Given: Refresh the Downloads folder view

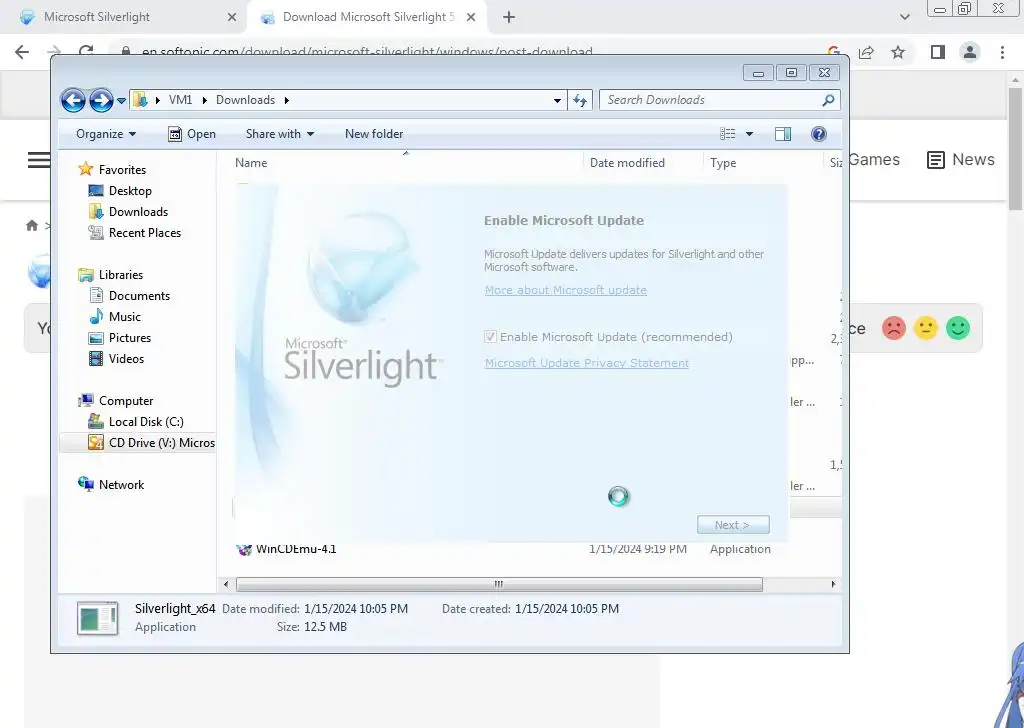Looking at the screenshot, I should (x=580, y=101).
